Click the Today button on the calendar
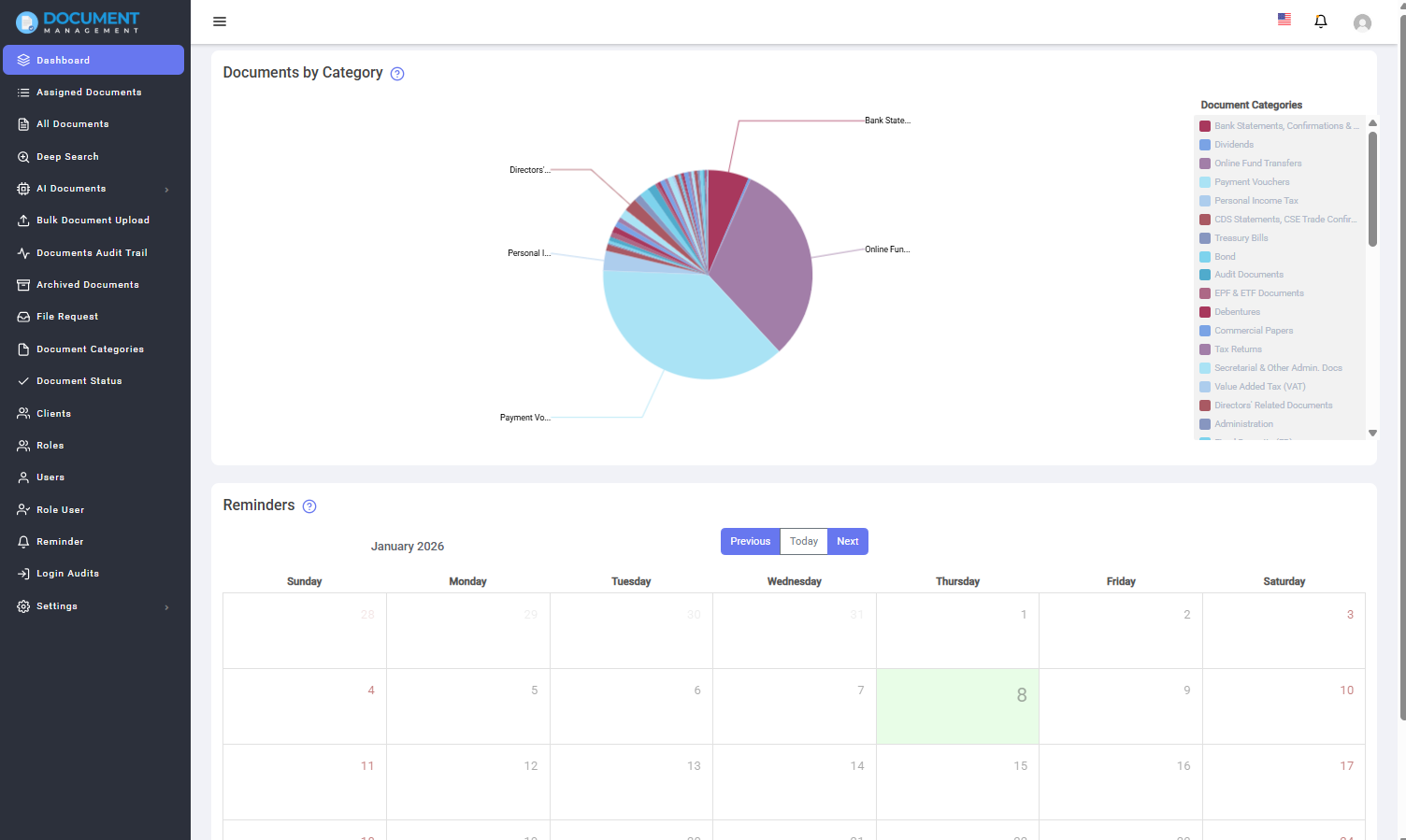This screenshot has width=1406, height=840. click(803, 541)
